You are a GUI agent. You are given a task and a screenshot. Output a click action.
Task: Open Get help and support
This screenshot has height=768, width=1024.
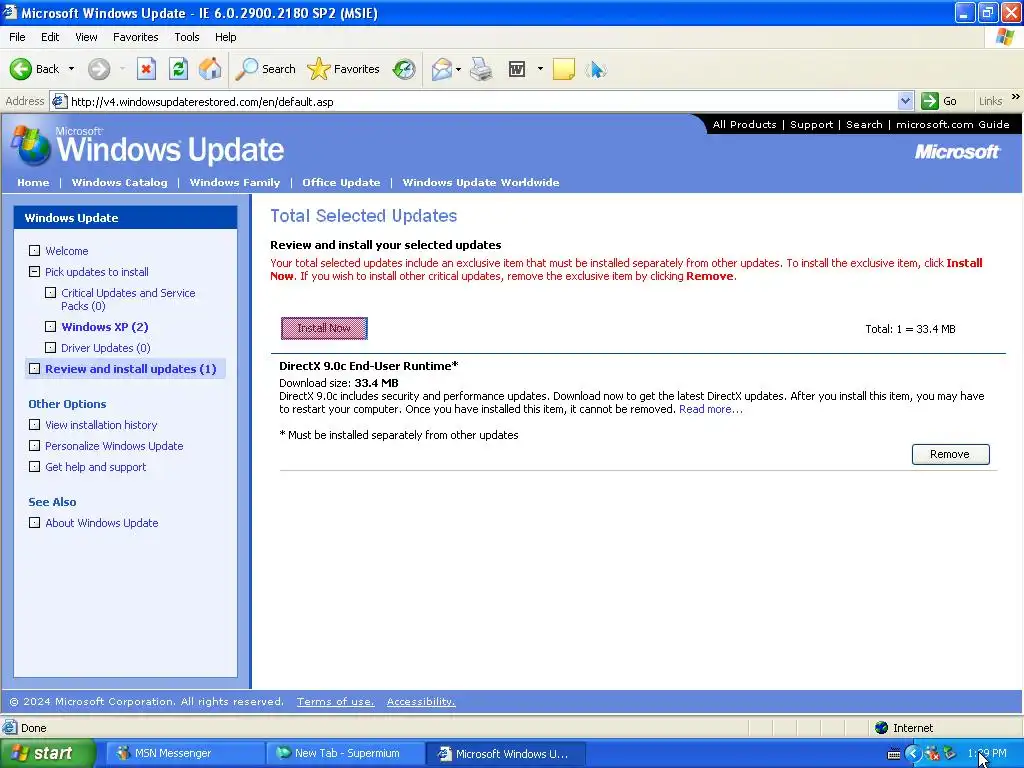tap(95, 467)
